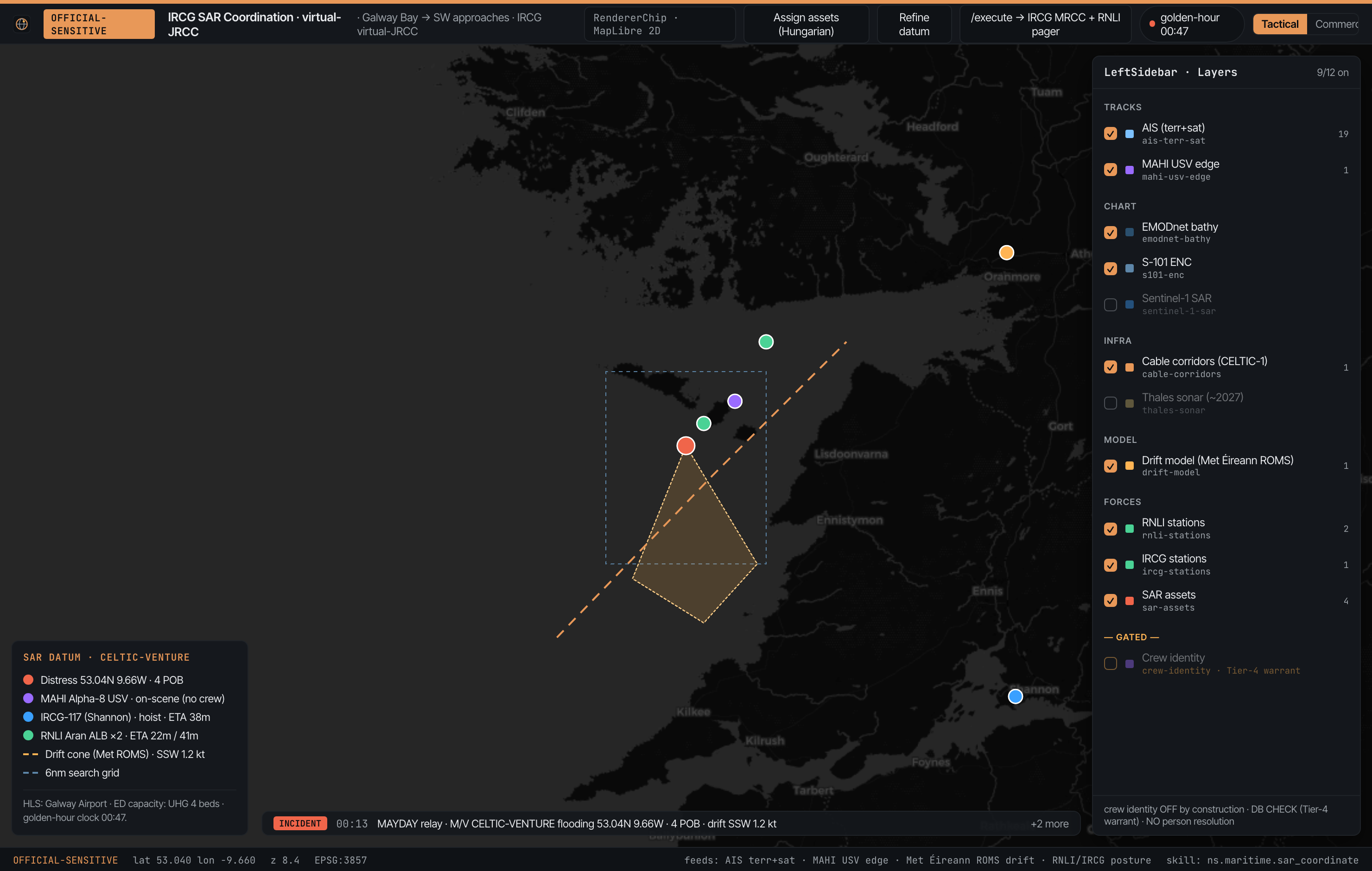
Task: Click the LeftSidebar Layers panel title
Action: pyautogui.click(x=1170, y=72)
